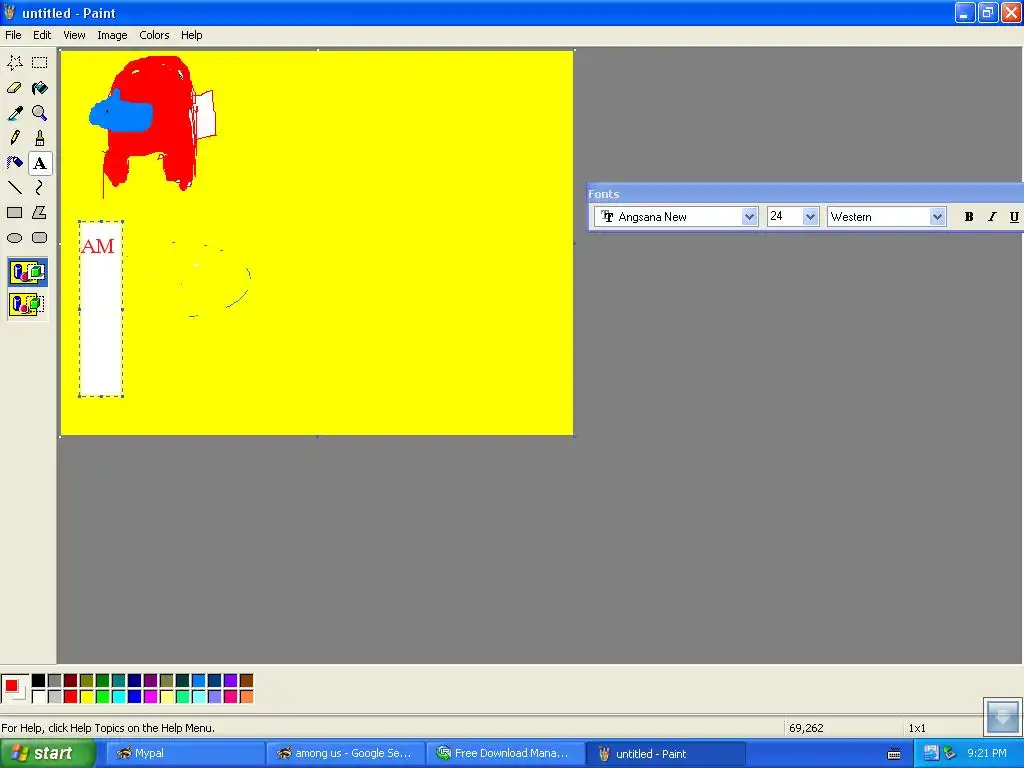The height and width of the screenshot is (768, 1024).
Task: Click the system tray clock 9:21 PM
Action: [x=987, y=754]
